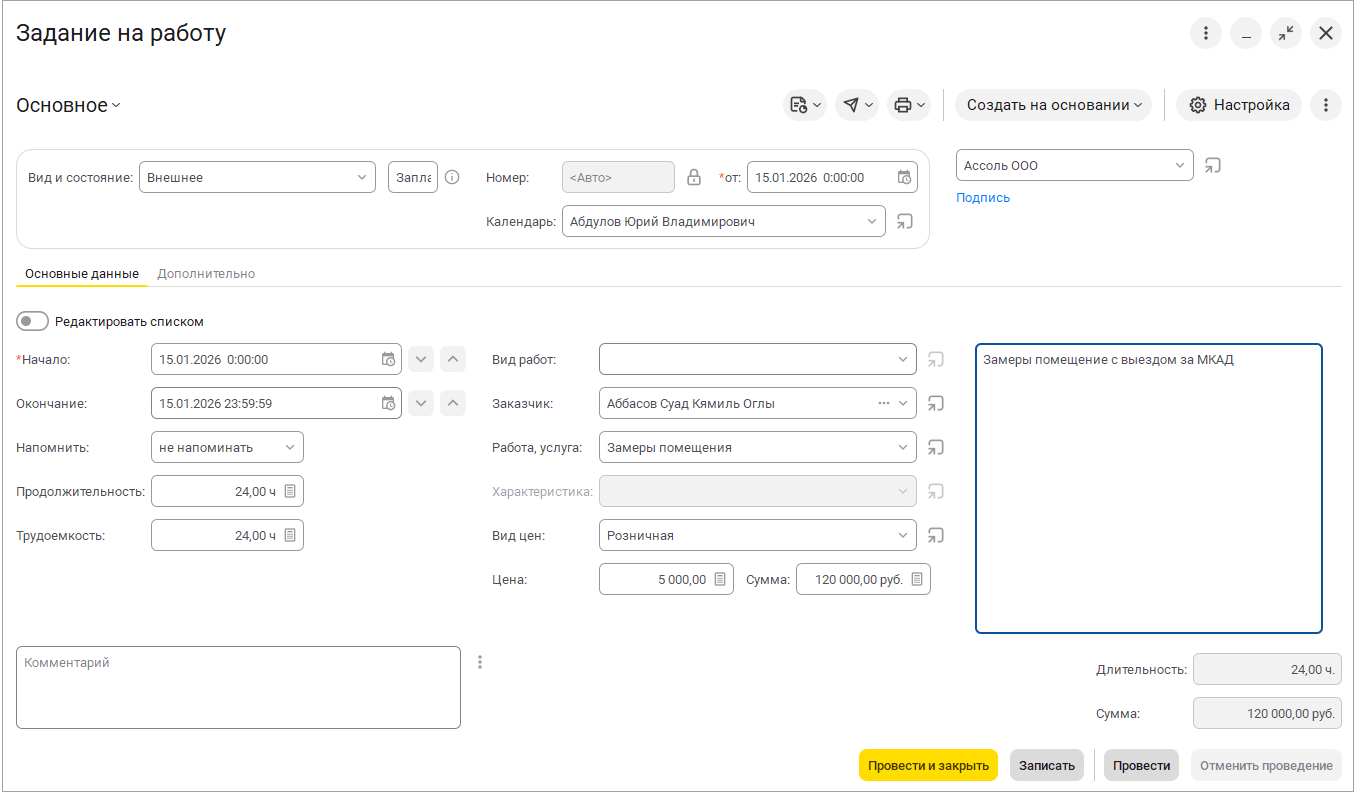This screenshot has width=1354, height=792.
Task: Click info icon next to Запла field
Action: point(452,178)
